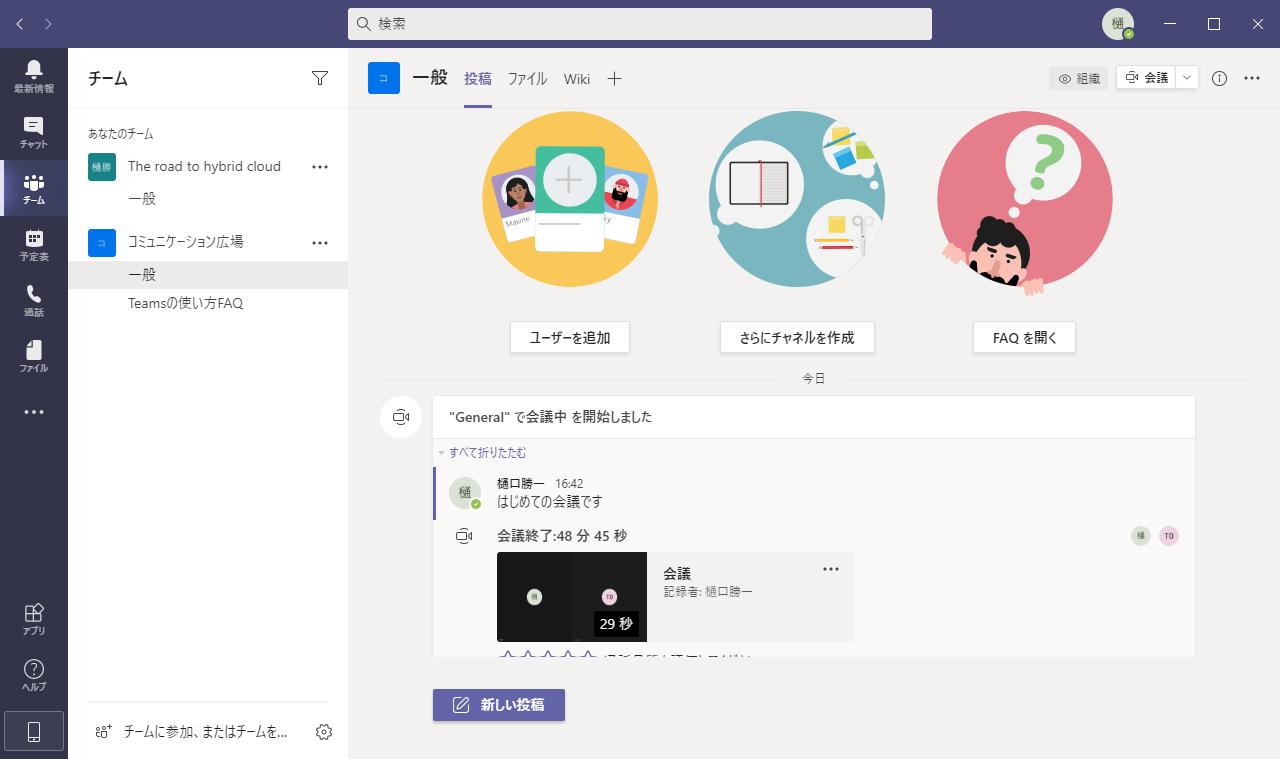Screen dimensions: 1280x759
Task: Click the FAQ question-mark illustration
Action: 1024,205
